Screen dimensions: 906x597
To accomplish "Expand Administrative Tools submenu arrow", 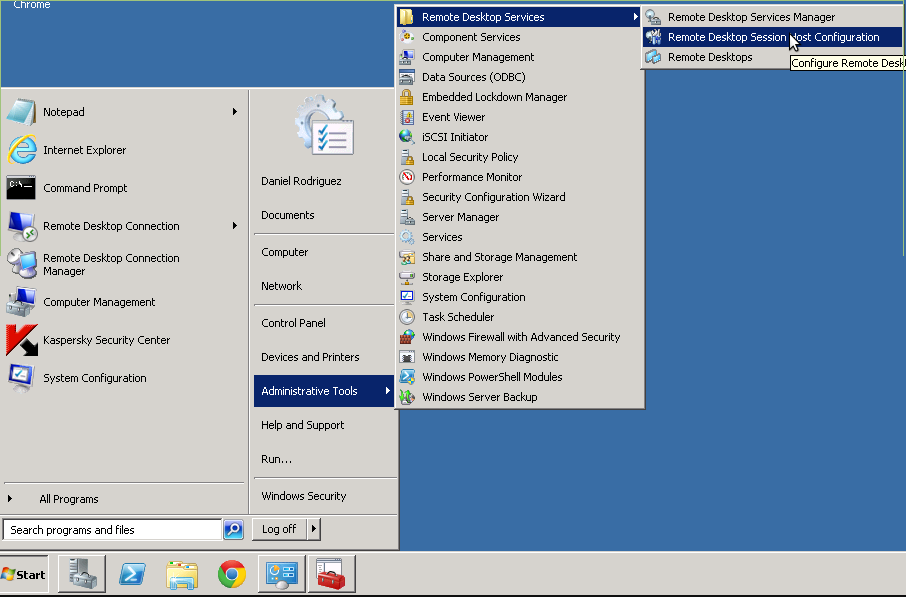I will coord(388,391).
